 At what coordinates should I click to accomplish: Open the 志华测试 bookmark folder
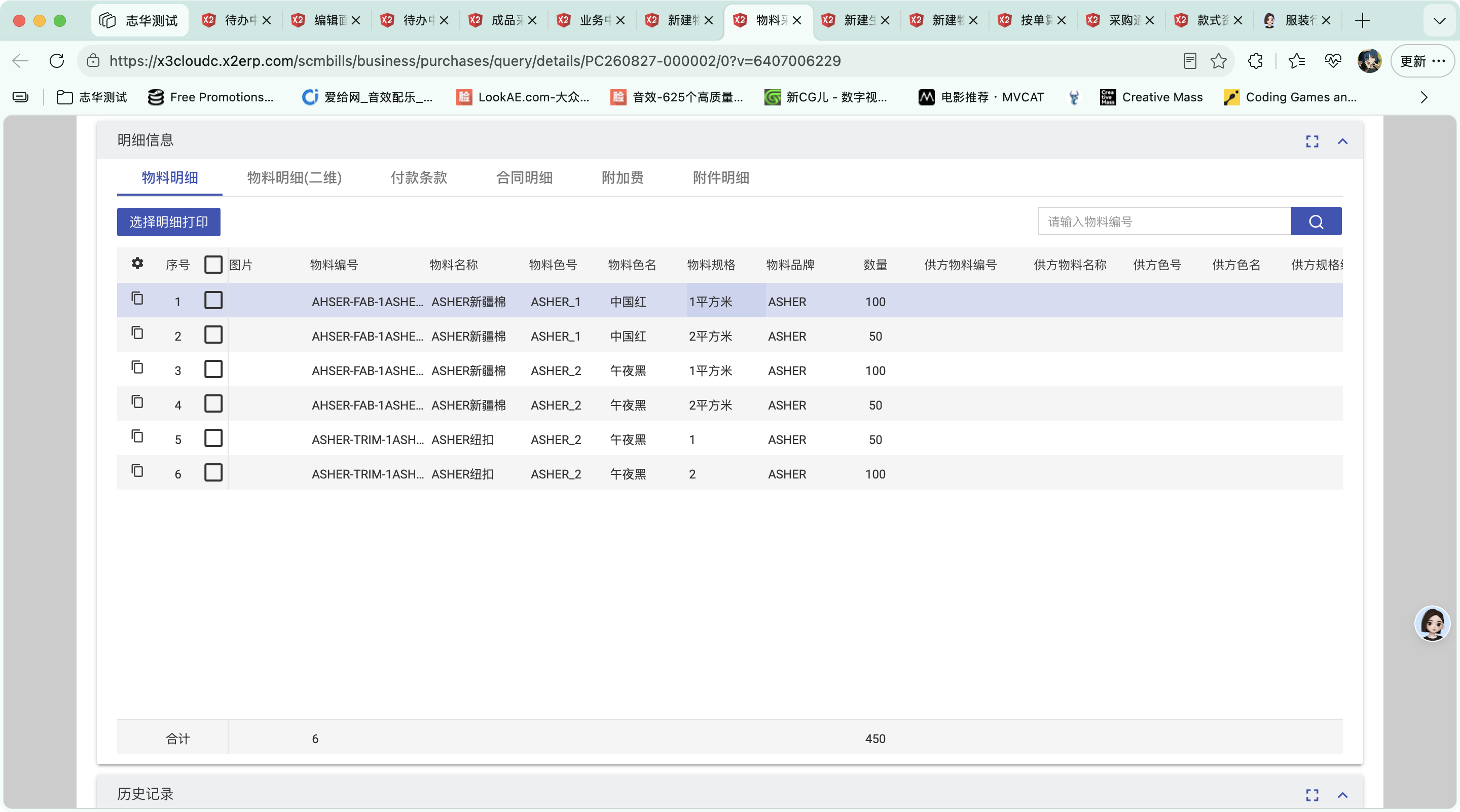[92, 97]
